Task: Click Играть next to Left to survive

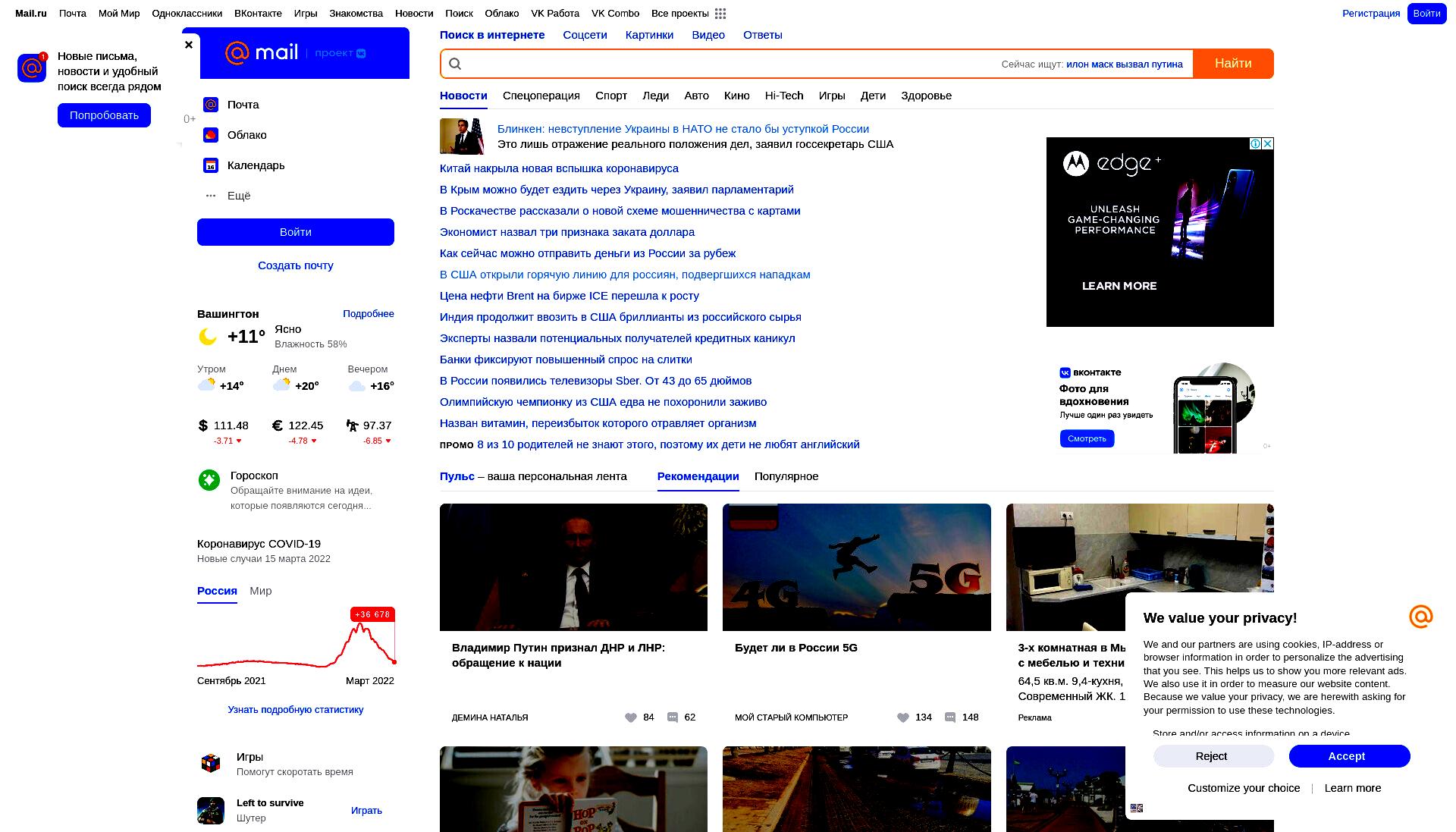Action: (x=366, y=811)
